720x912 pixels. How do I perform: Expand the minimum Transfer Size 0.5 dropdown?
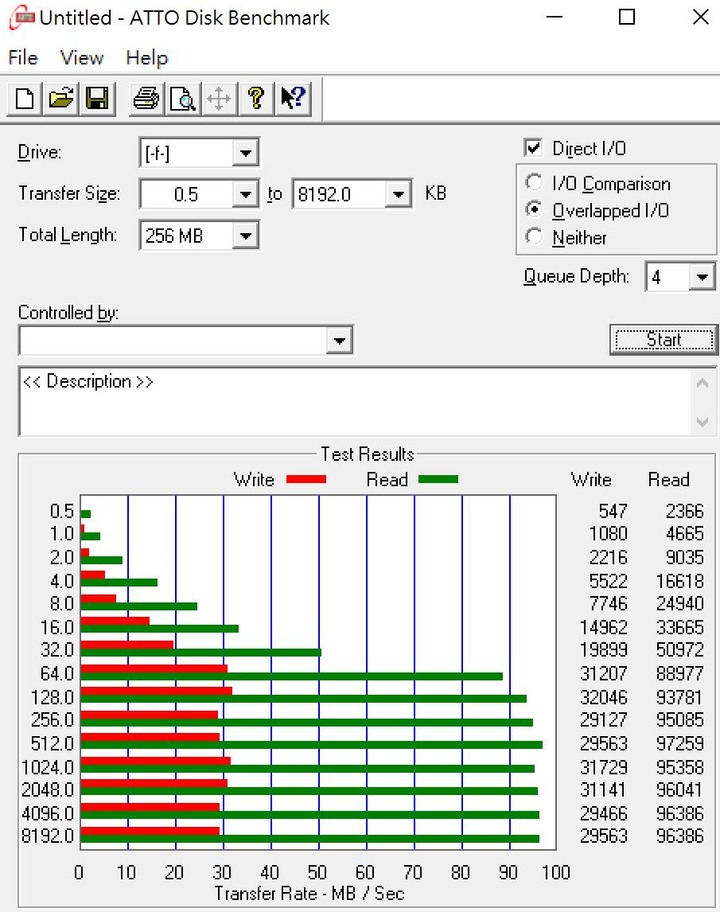pyautogui.click(x=245, y=194)
